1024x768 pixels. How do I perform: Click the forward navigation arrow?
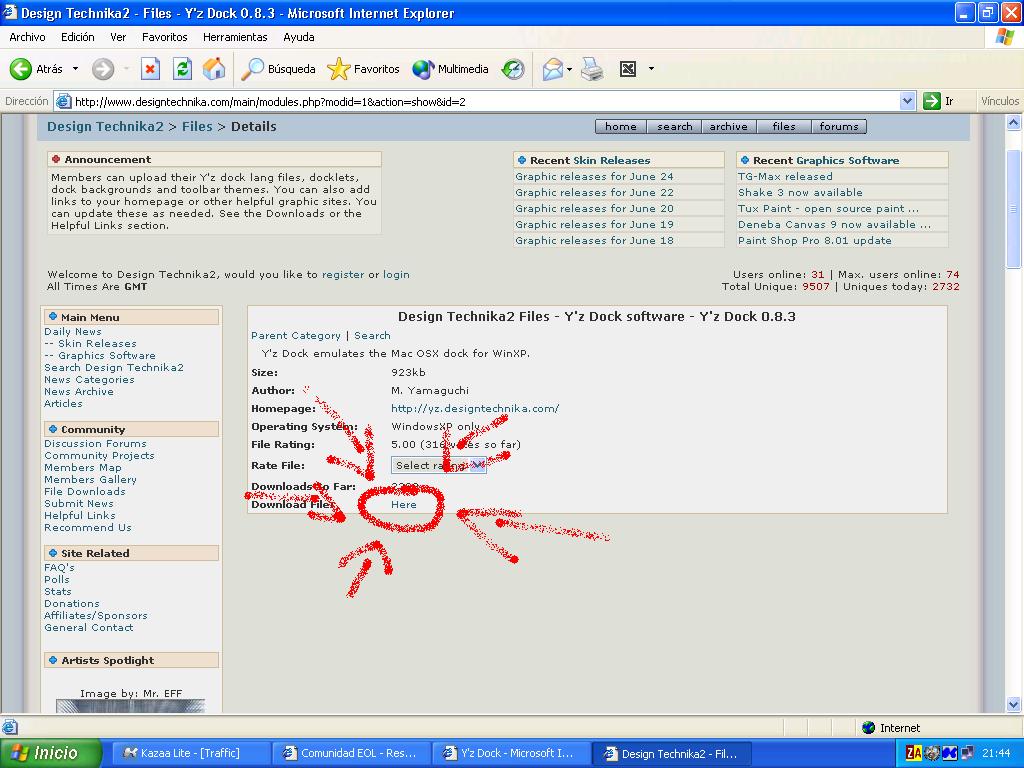(x=103, y=69)
